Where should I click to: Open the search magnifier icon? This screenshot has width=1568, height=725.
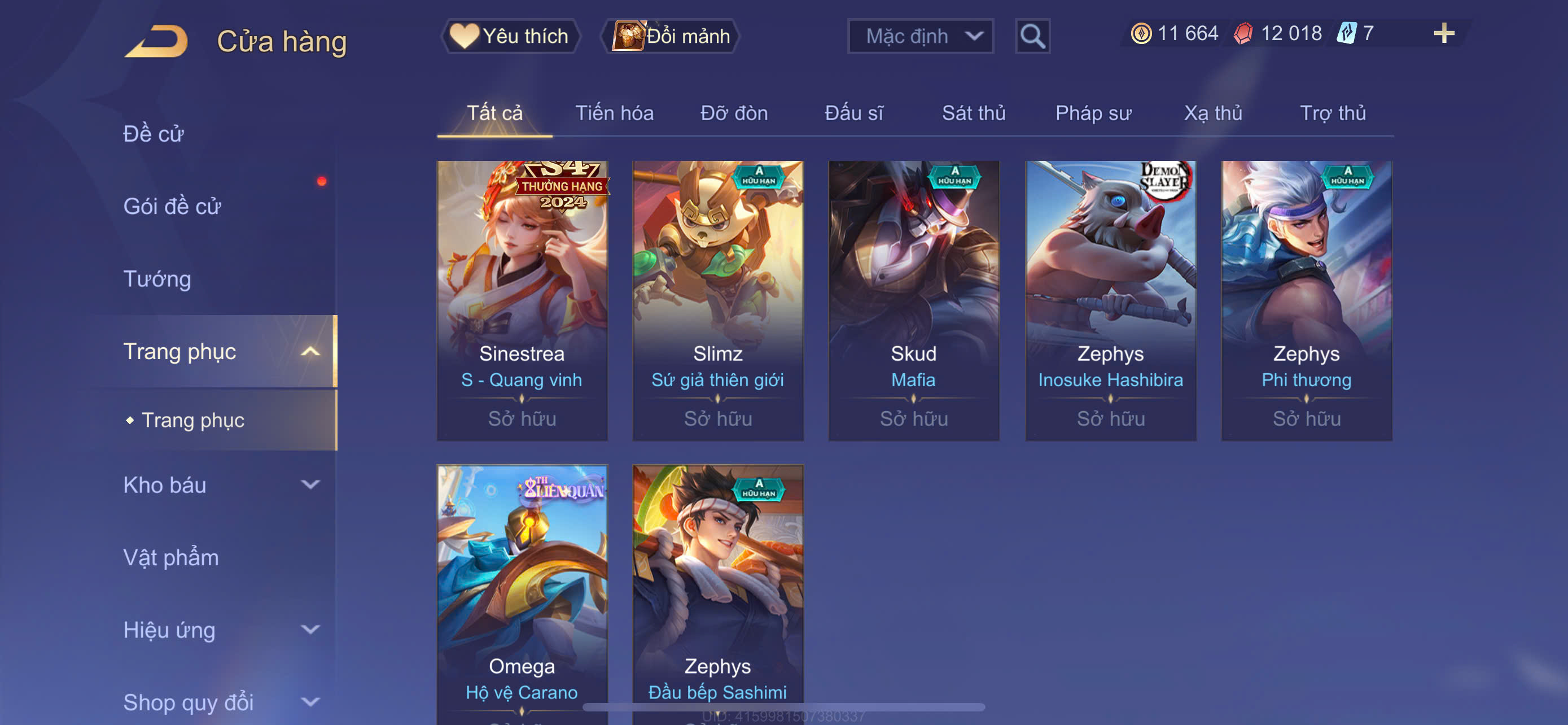pos(1032,37)
